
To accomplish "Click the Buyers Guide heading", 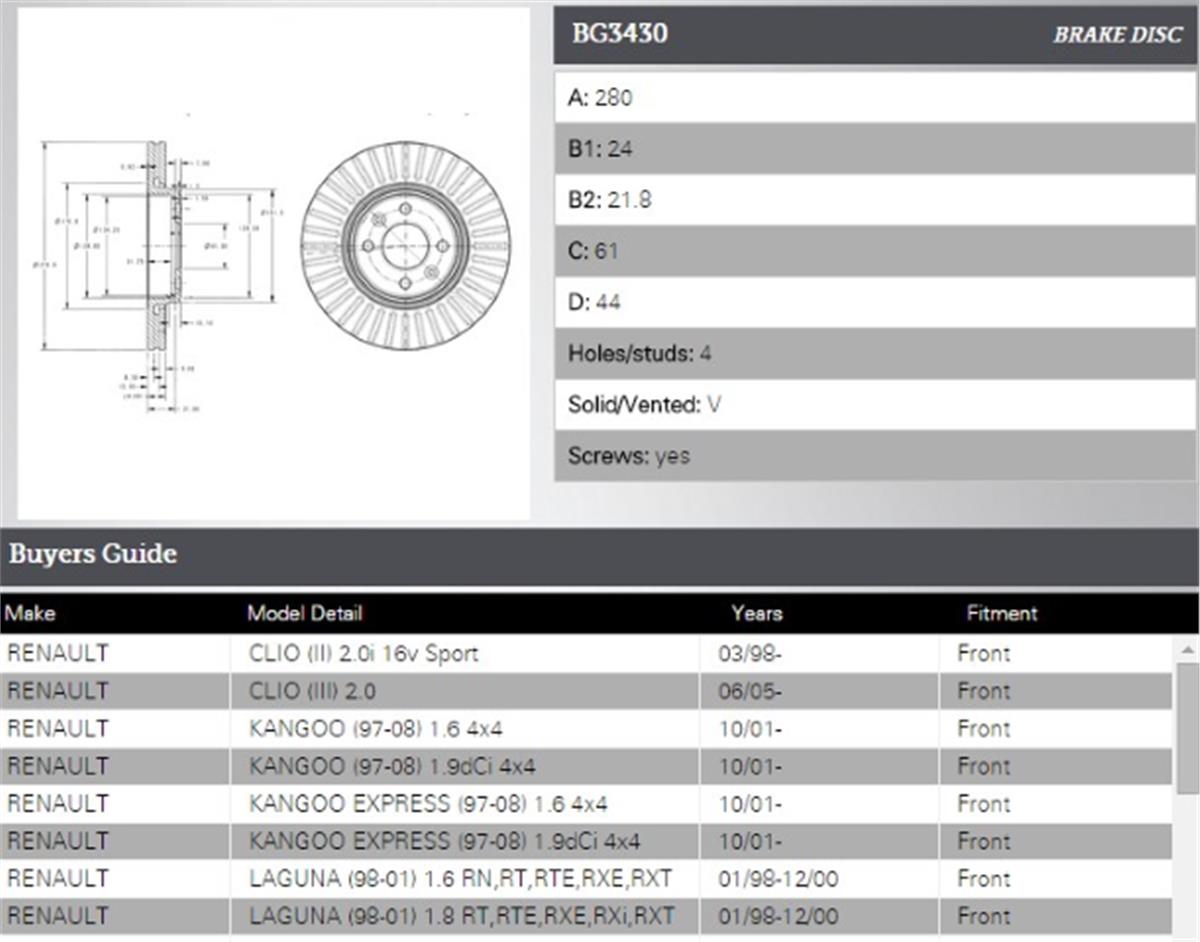I will (93, 554).
